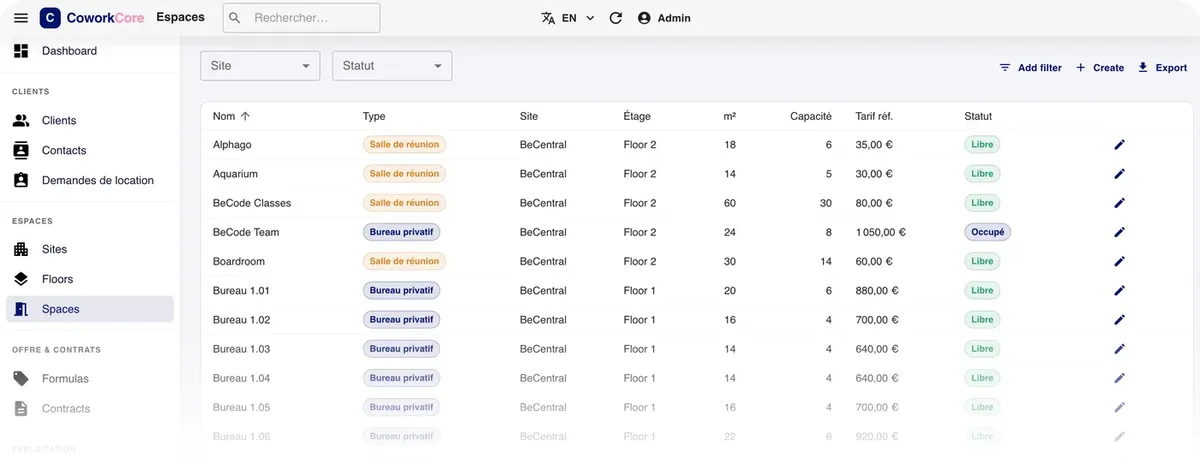The image size is (1200, 464).
Task: Click the Add filter button
Action: point(1030,68)
